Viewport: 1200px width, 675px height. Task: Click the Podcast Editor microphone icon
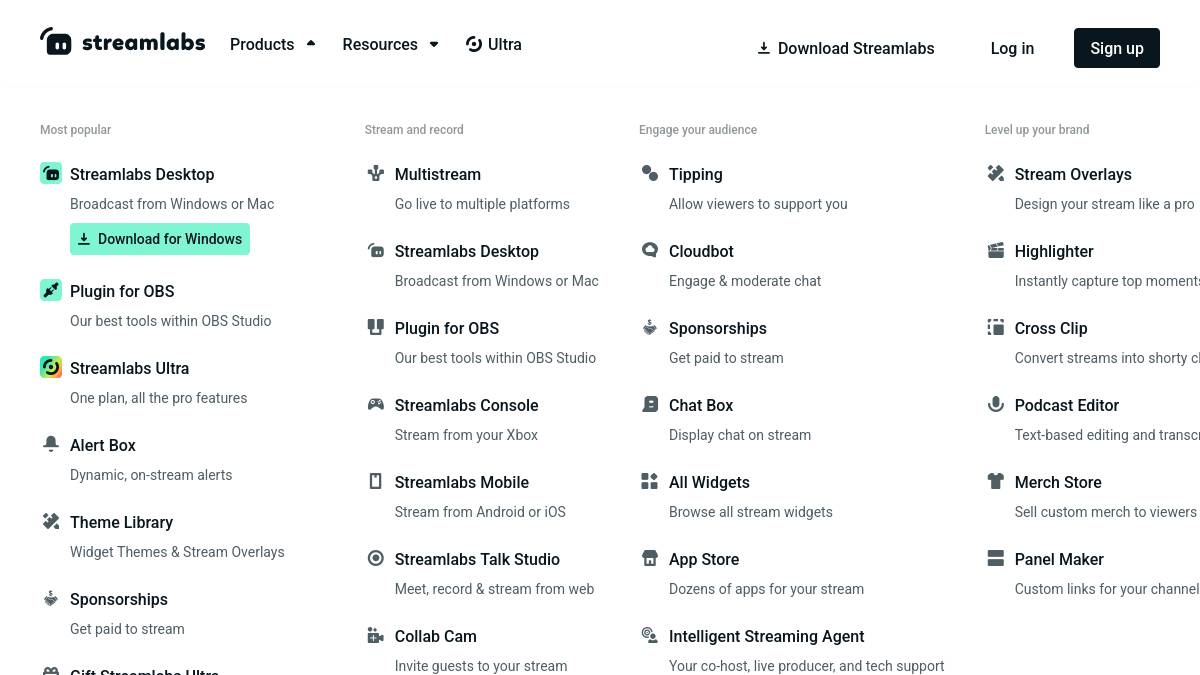point(996,404)
